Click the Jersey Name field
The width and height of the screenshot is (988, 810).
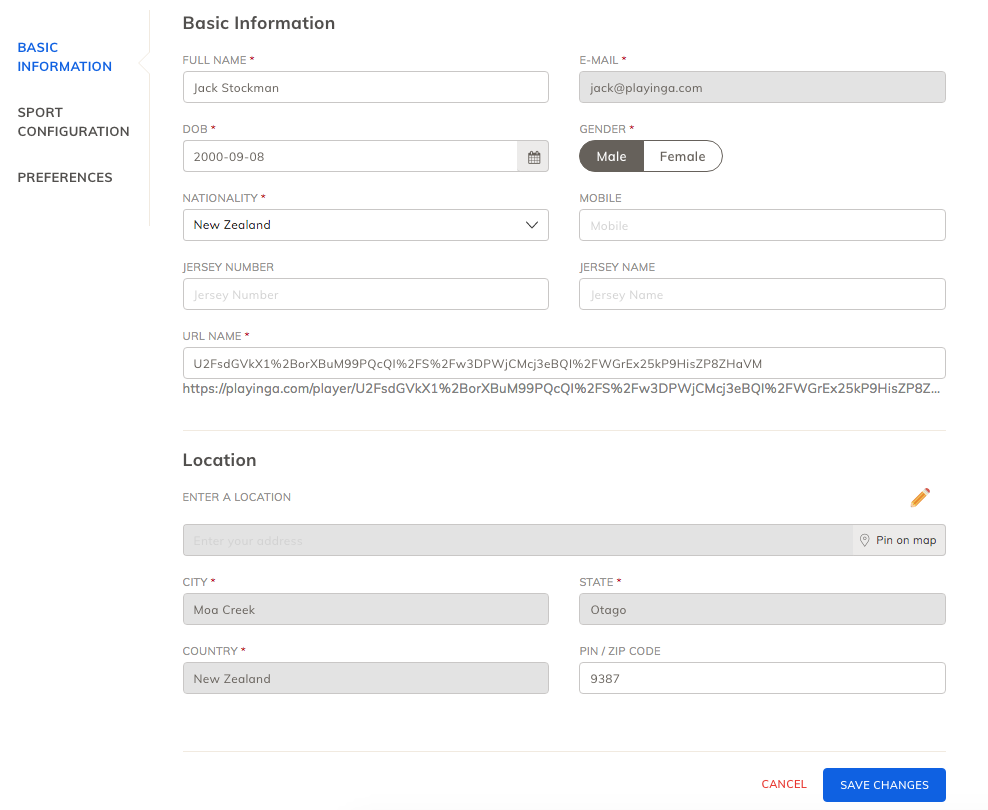pyautogui.click(x=762, y=294)
